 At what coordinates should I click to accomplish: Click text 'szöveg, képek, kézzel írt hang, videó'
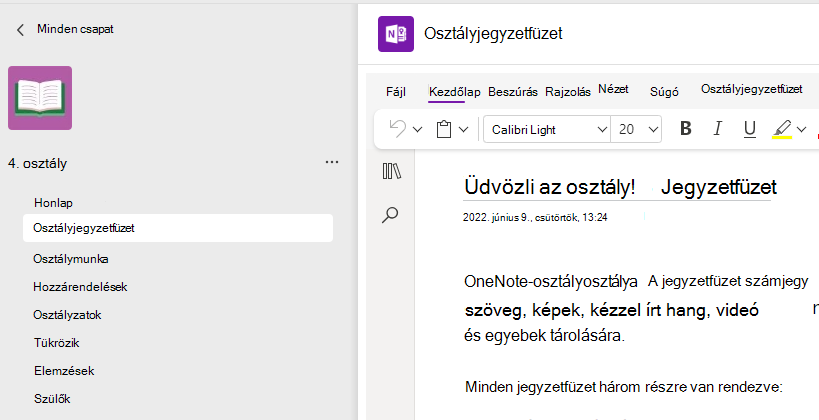click(x=611, y=310)
